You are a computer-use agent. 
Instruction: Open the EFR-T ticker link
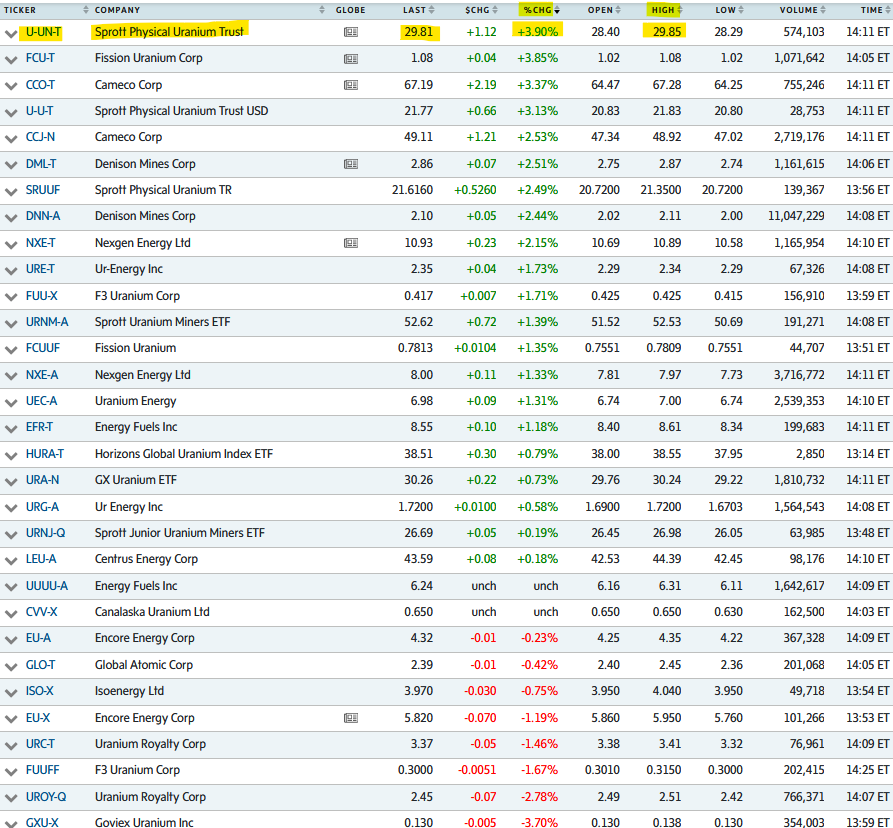(x=39, y=427)
